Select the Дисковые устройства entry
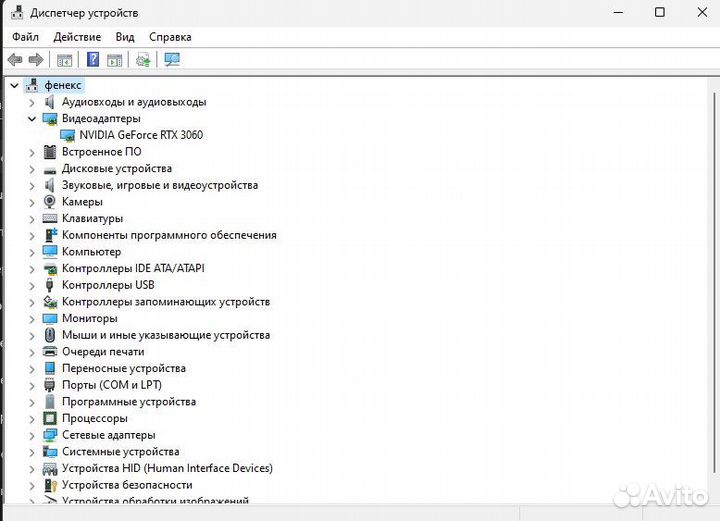The image size is (720, 521). pos(116,168)
